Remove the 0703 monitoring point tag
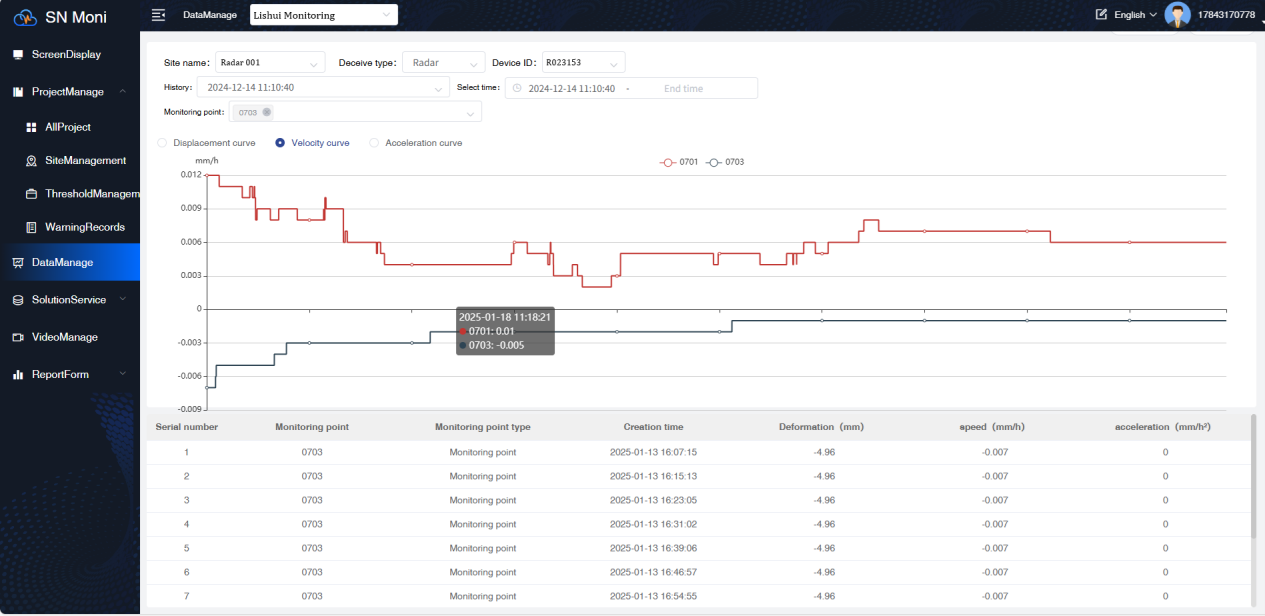The width and height of the screenshot is (1265, 616). (267, 112)
